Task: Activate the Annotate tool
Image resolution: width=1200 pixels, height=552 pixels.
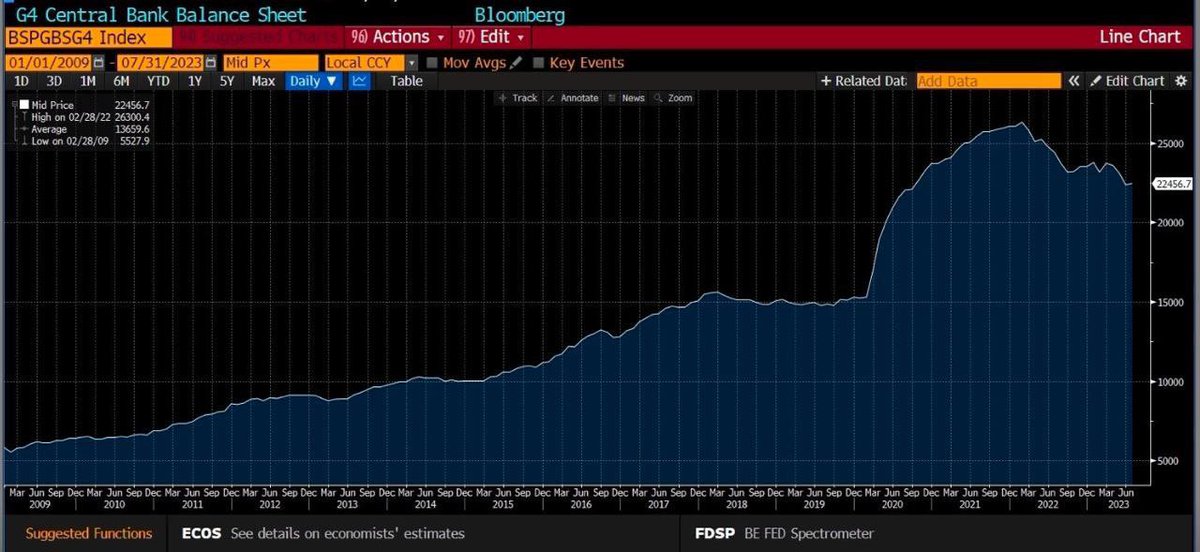Action: click(x=573, y=98)
